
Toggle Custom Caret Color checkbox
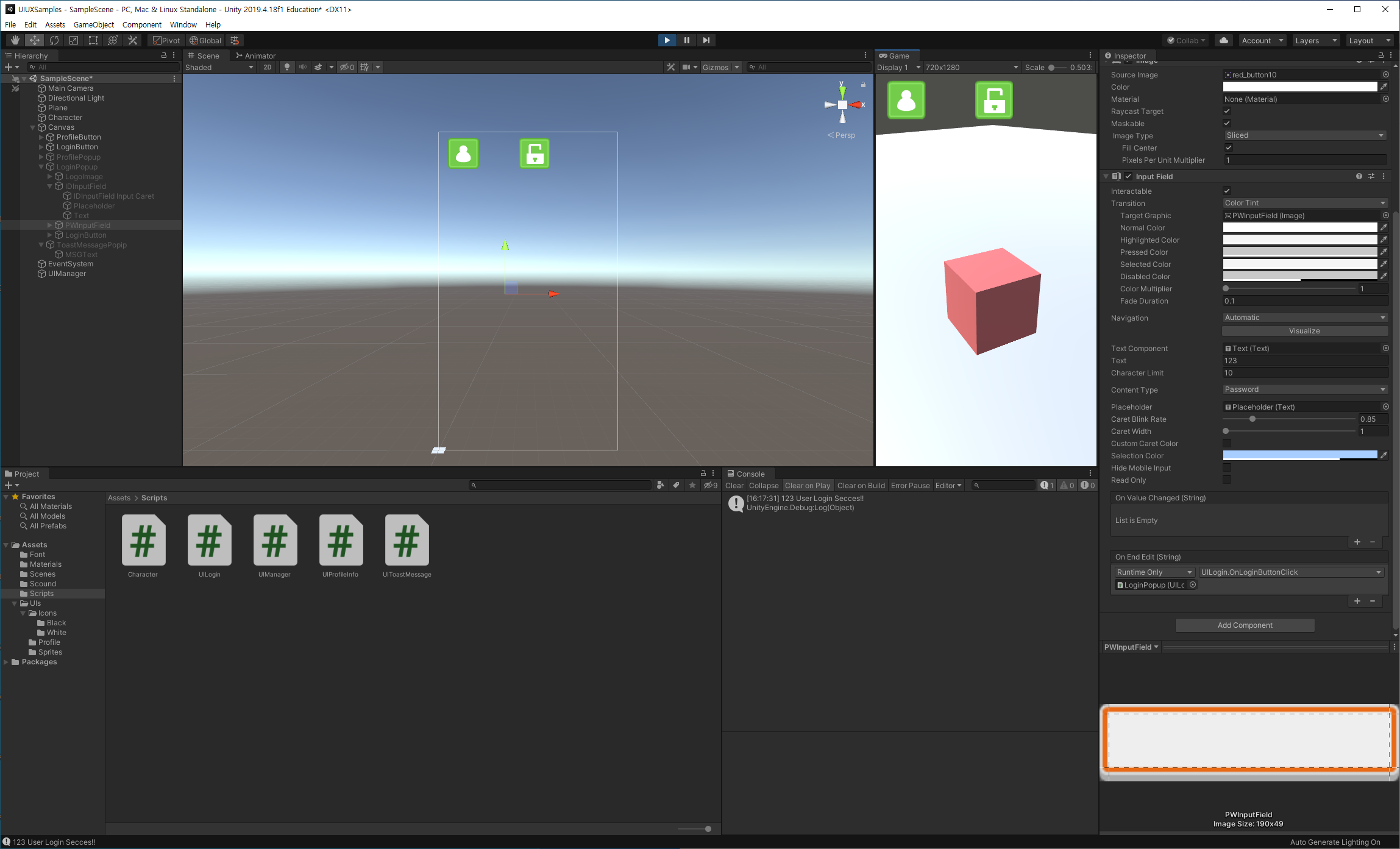[x=1227, y=444]
